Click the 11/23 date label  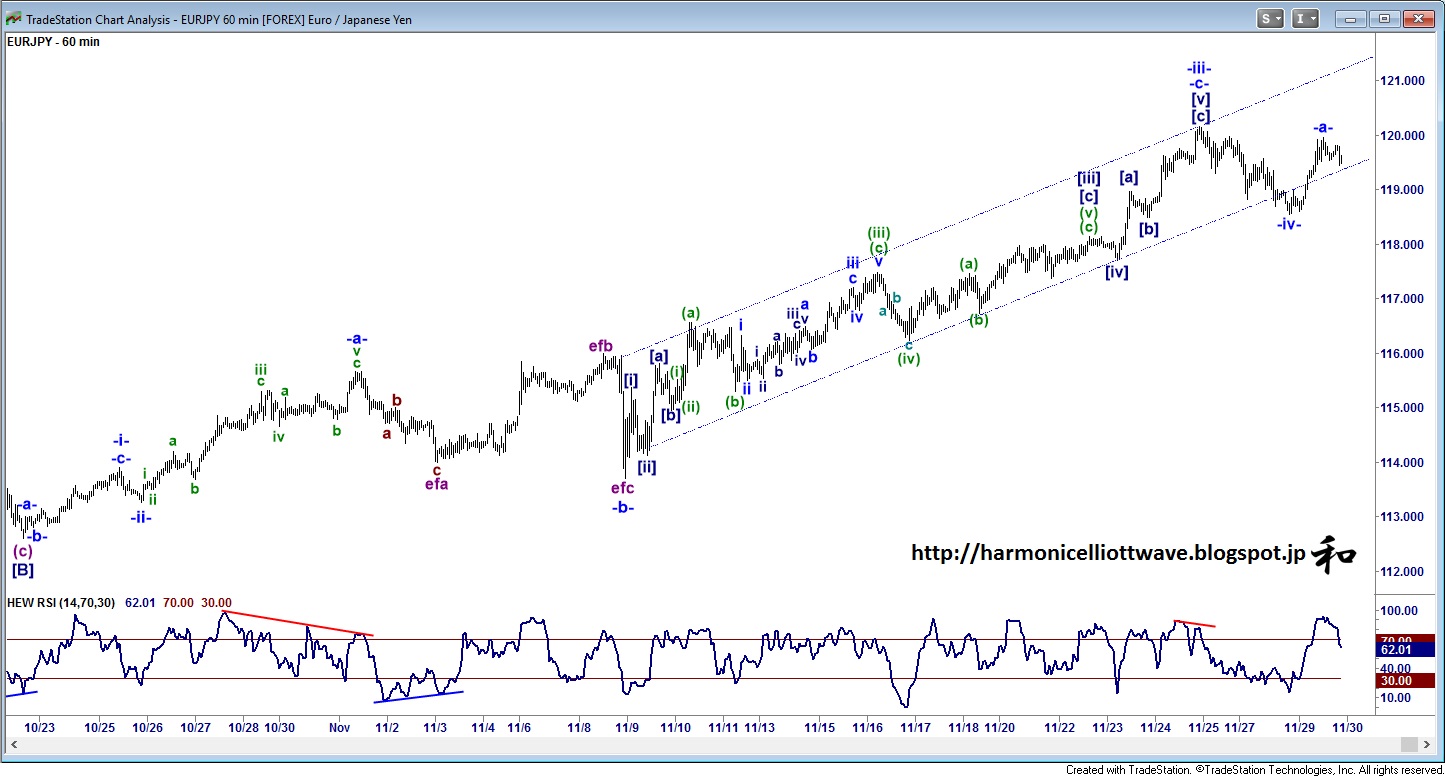point(1107,727)
